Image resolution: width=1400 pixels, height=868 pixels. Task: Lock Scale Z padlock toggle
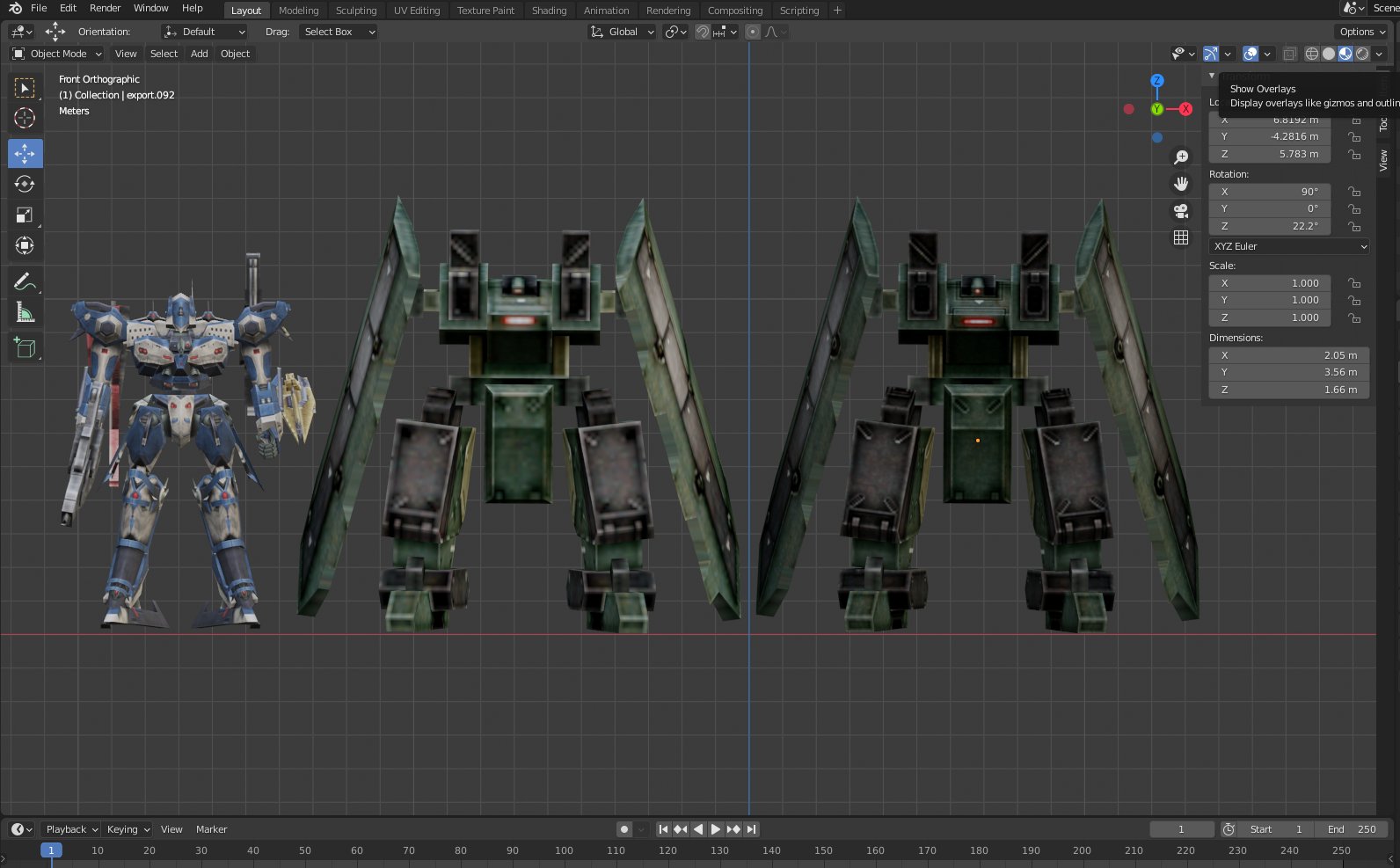pyautogui.click(x=1355, y=317)
